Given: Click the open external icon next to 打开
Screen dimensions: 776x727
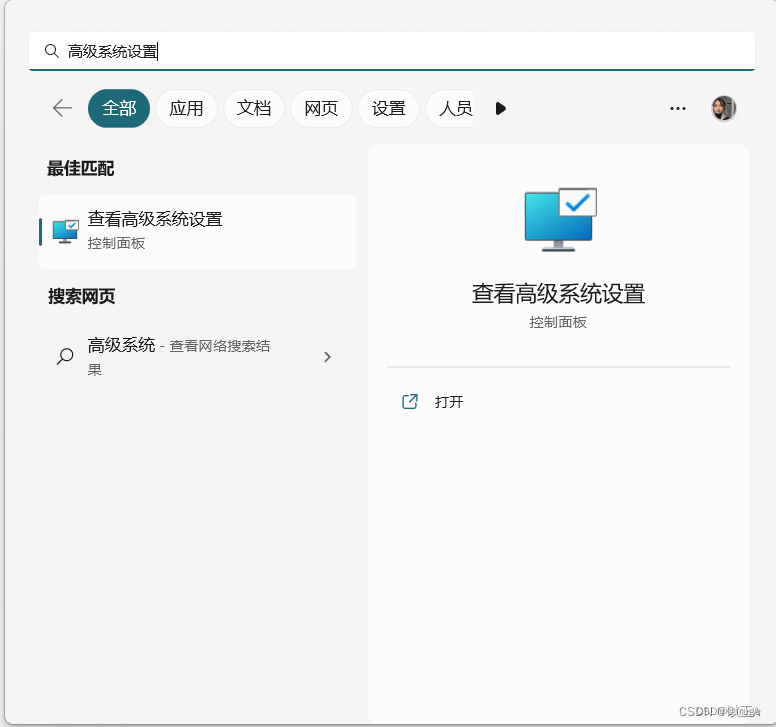Looking at the screenshot, I should coord(410,401).
